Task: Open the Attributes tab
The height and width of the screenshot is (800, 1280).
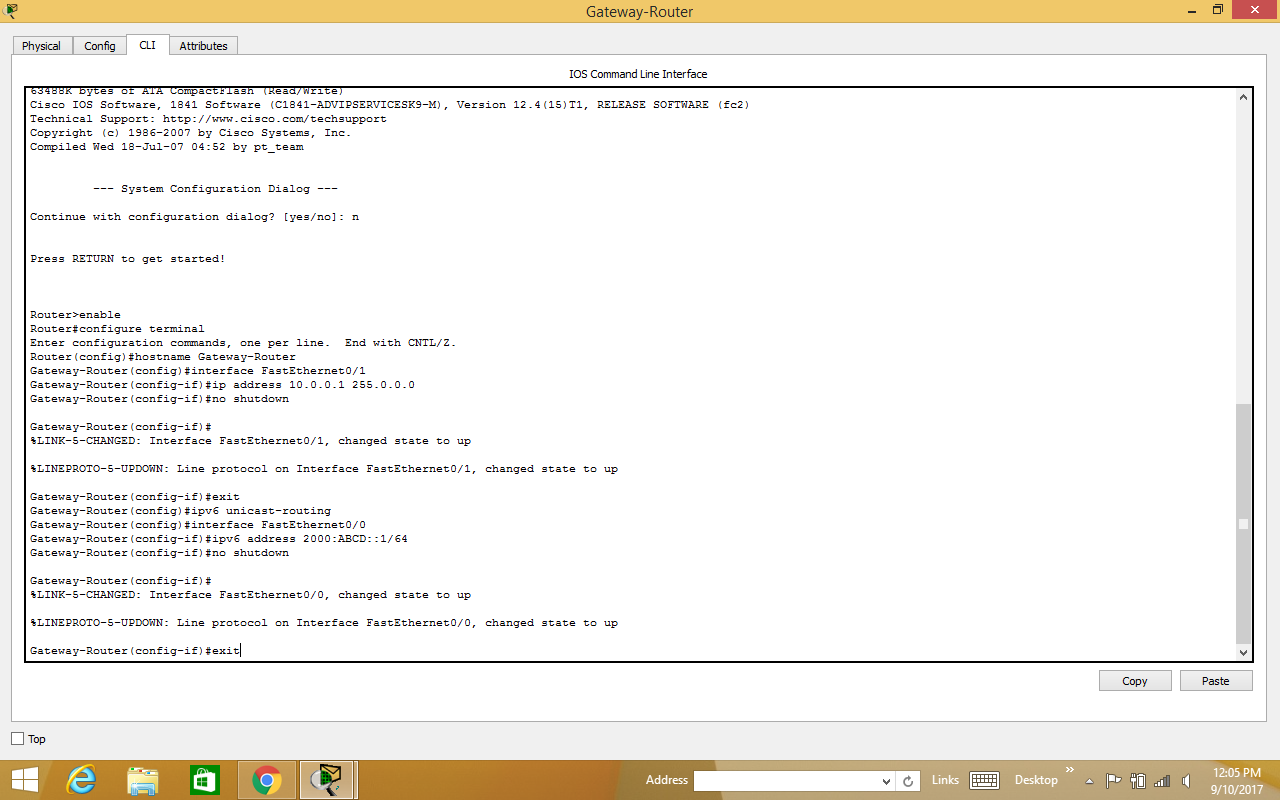Action: pyautogui.click(x=203, y=46)
